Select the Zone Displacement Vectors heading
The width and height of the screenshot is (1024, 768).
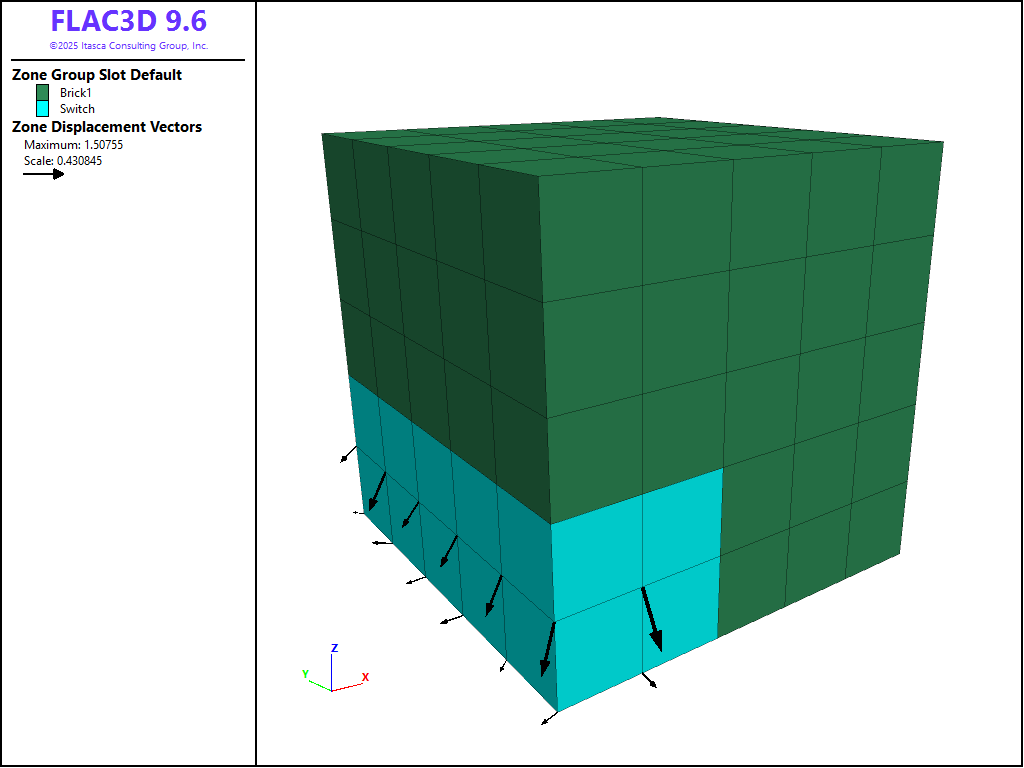point(106,127)
